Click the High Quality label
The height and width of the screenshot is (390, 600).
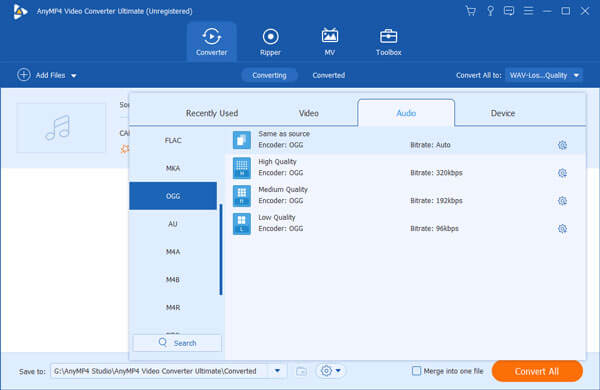pyautogui.click(x=277, y=162)
